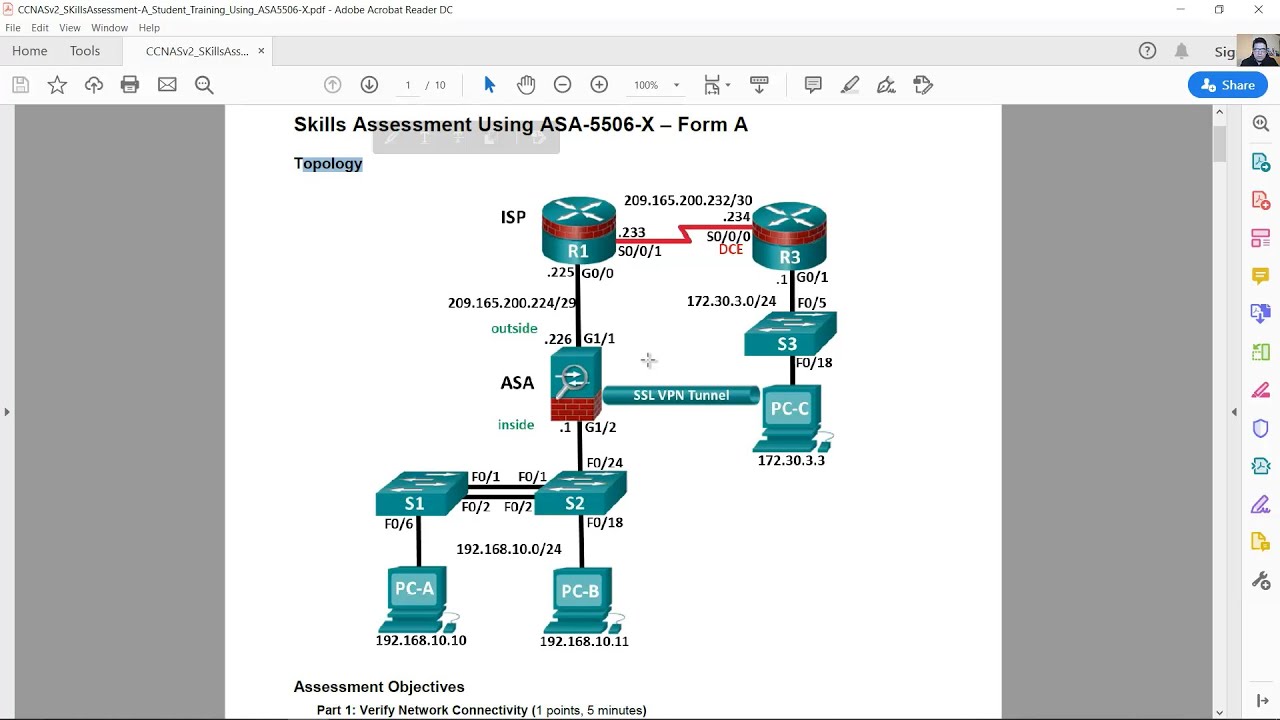Screen dimensions: 1280x720
Task: Switch to the Home tab
Action: [30, 51]
